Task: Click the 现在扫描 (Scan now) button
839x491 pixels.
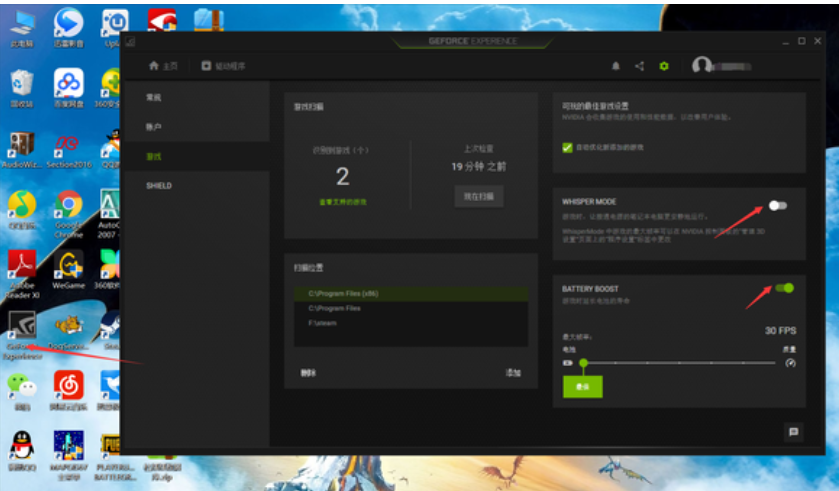Action: 478,196
